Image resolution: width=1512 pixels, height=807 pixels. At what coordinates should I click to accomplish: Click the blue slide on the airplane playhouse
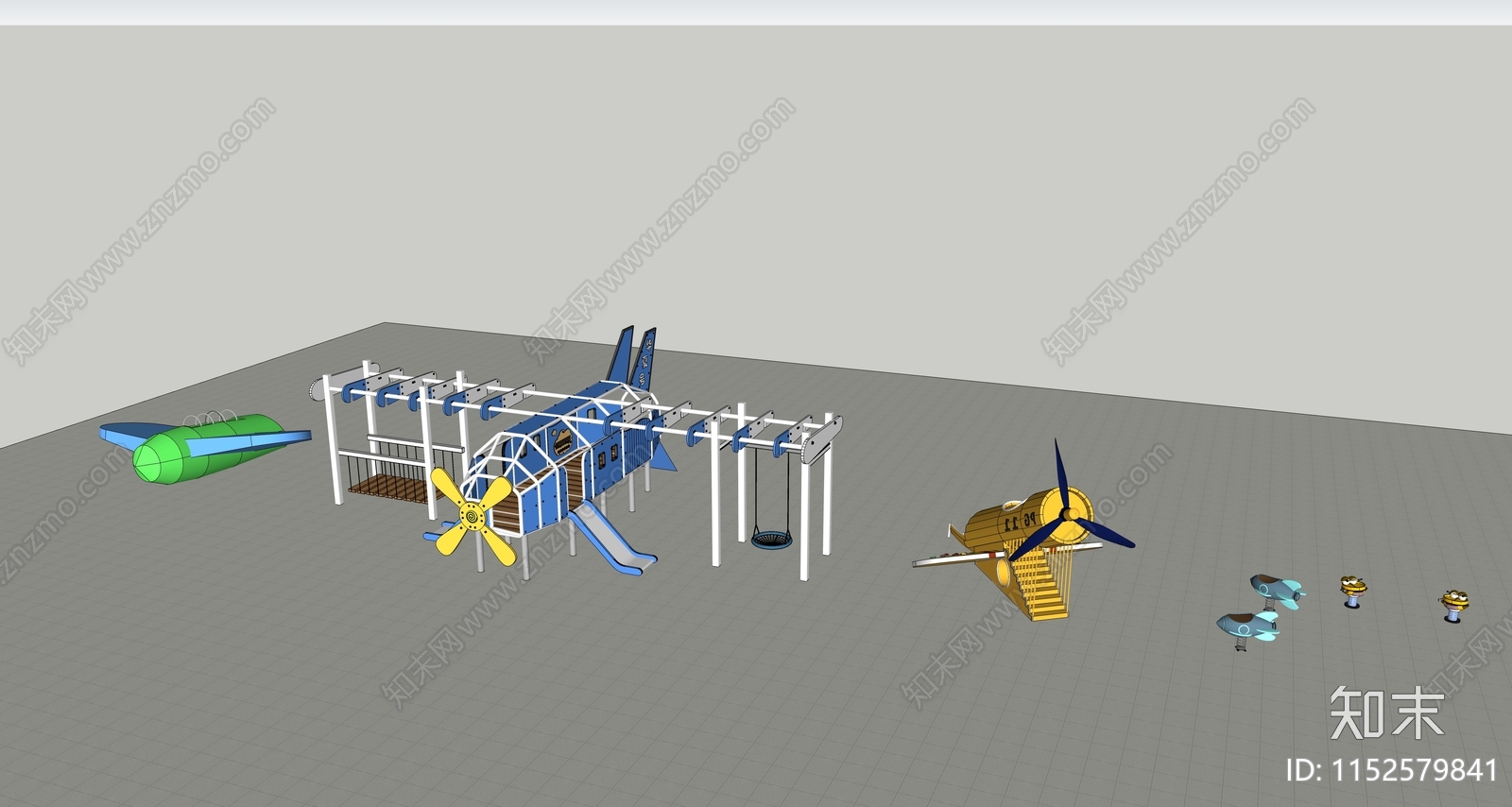click(x=611, y=538)
